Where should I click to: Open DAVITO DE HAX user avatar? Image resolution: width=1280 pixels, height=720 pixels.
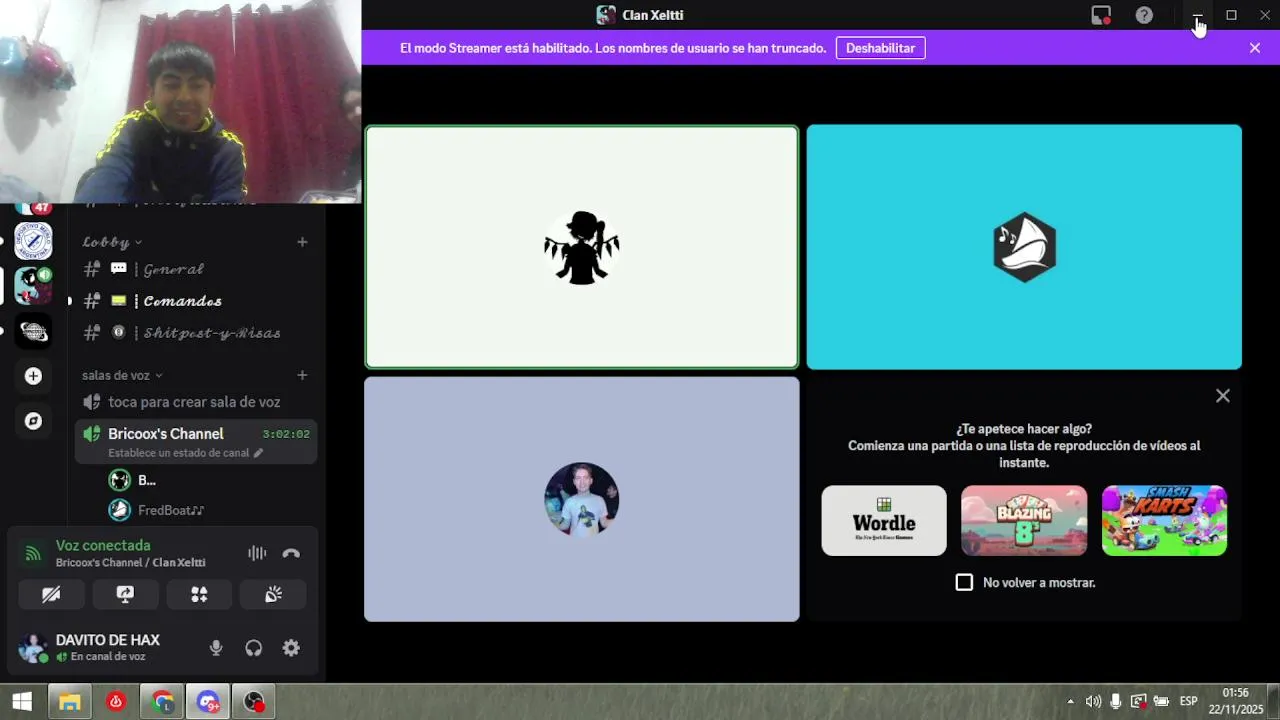33,648
